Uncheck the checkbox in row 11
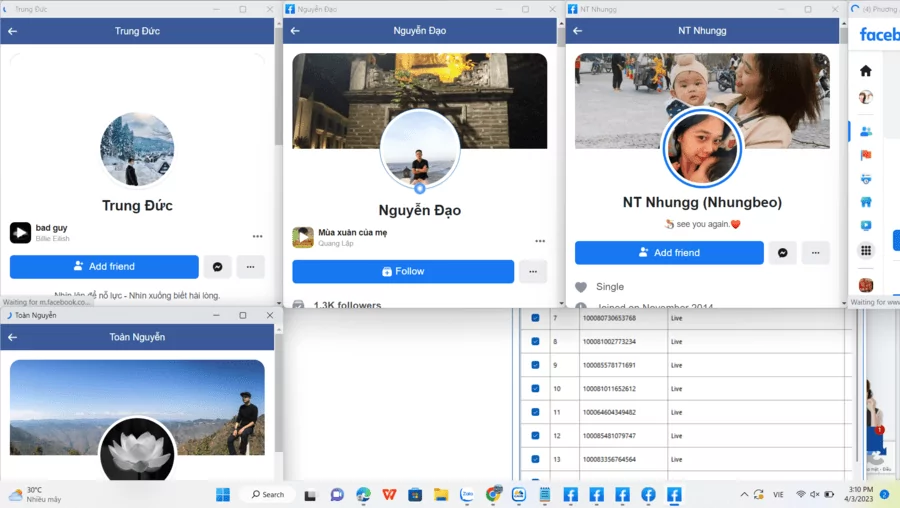900x508 pixels. click(x=535, y=412)
